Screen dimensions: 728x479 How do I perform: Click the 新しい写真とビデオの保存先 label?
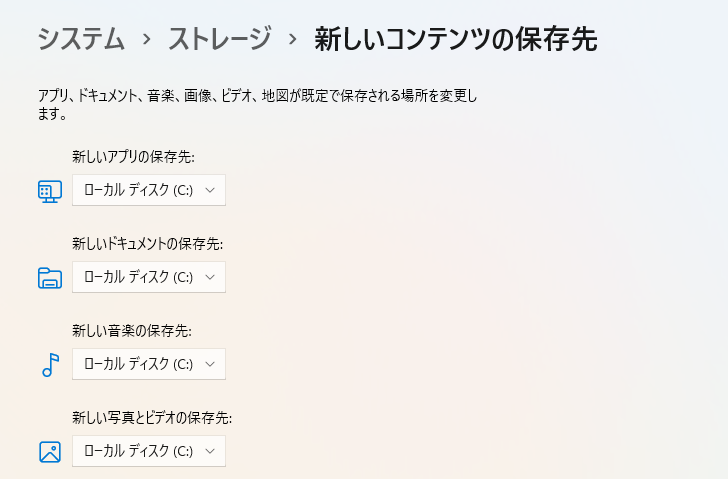(152, 418)
